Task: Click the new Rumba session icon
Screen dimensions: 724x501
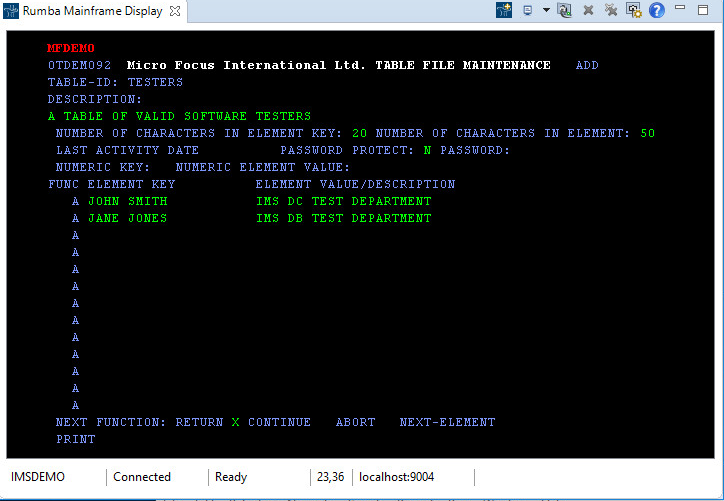Action: [x=505, y=10]
